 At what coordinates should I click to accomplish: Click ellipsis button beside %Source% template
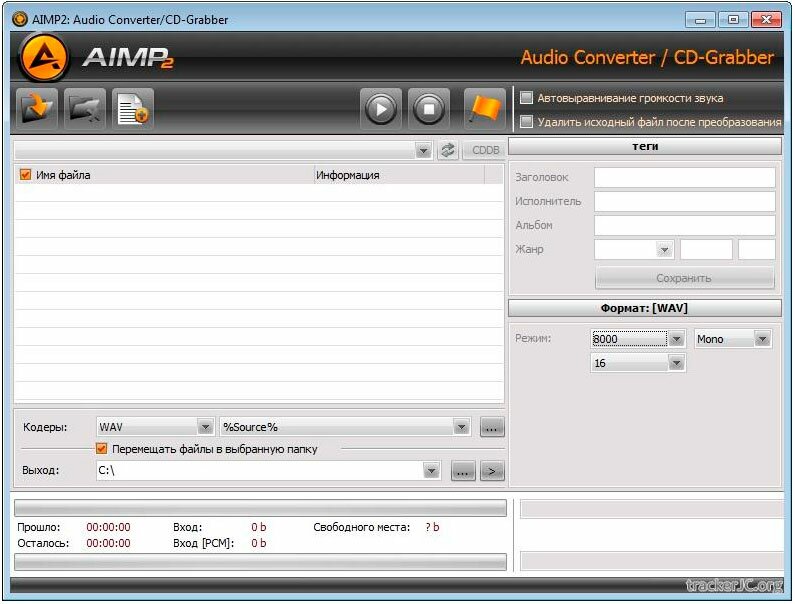(x=492, y=428)
